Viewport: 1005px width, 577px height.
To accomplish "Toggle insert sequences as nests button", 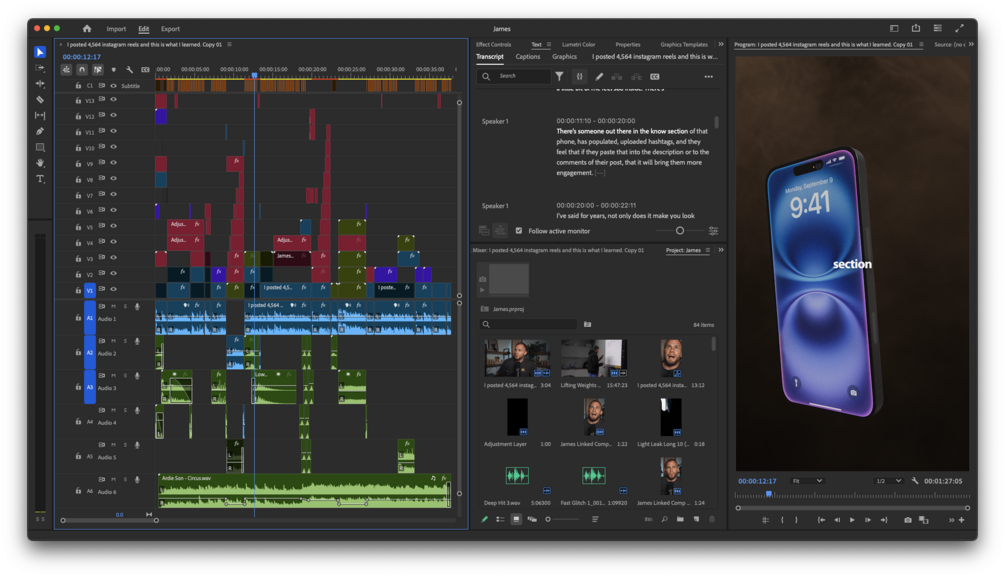I will tap(66, 70).
